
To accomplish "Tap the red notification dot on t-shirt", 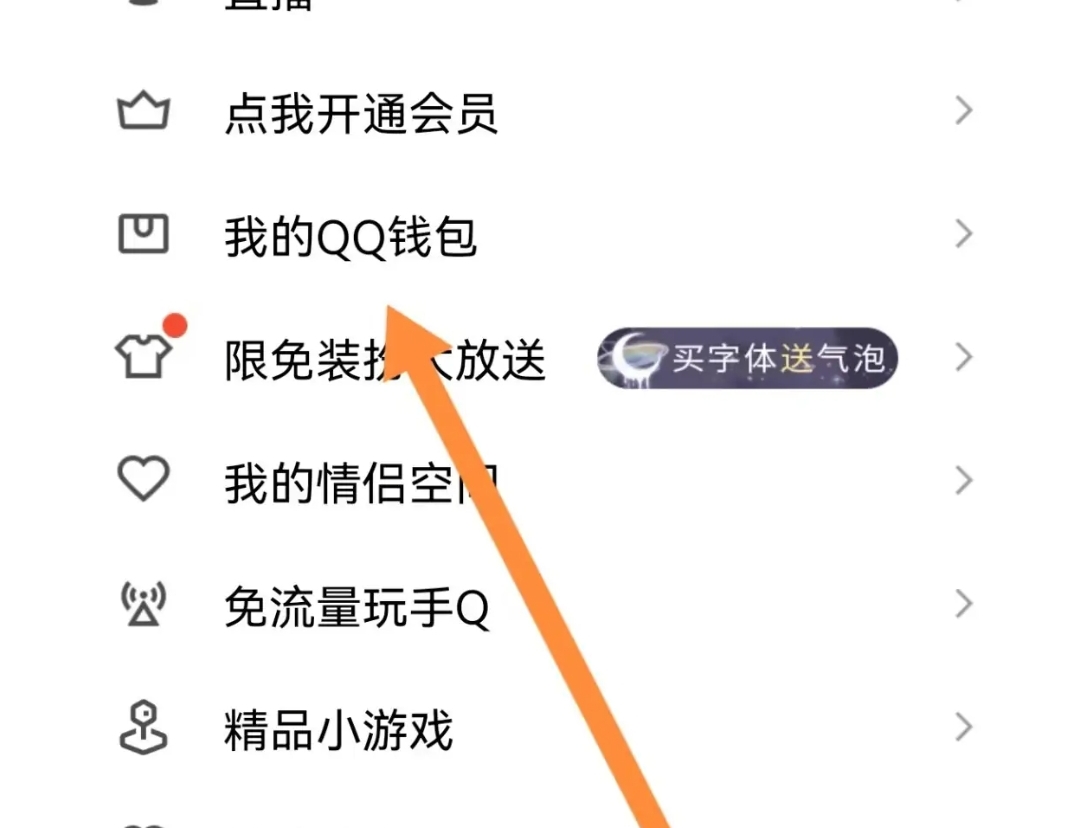I will click(175, 325).
